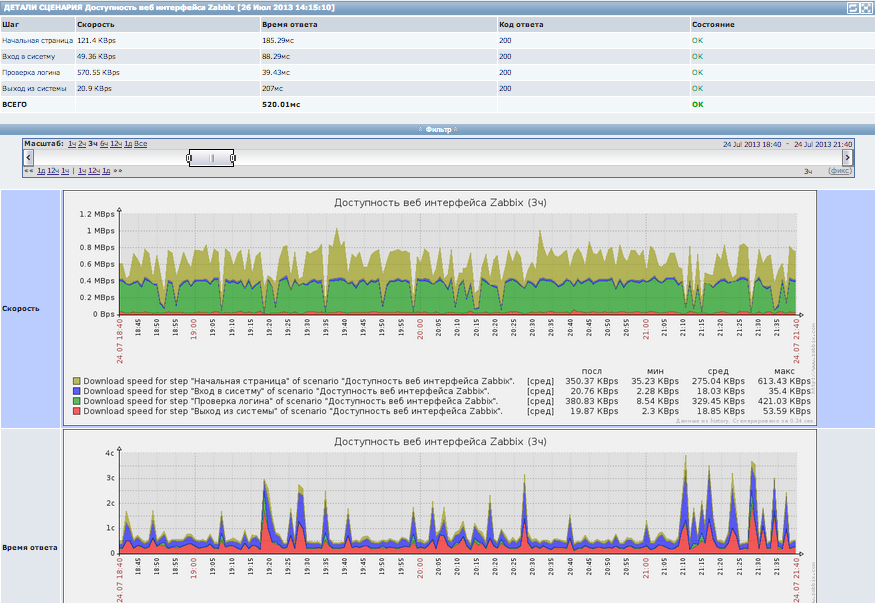Collapse the Фильтр bar
875x603 pixels.
pos(438,129)
